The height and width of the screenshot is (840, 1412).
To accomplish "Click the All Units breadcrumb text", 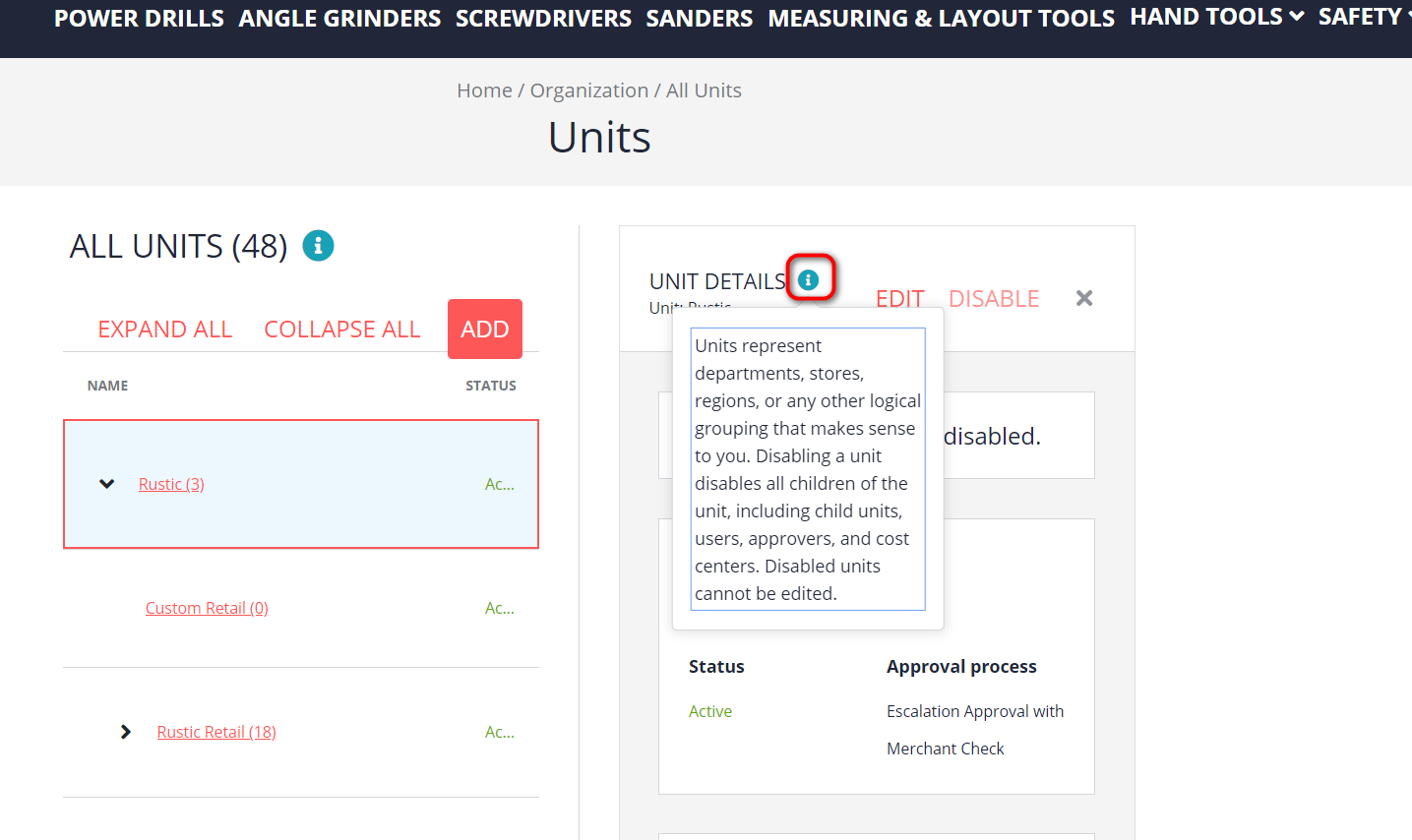I will 704,90.
